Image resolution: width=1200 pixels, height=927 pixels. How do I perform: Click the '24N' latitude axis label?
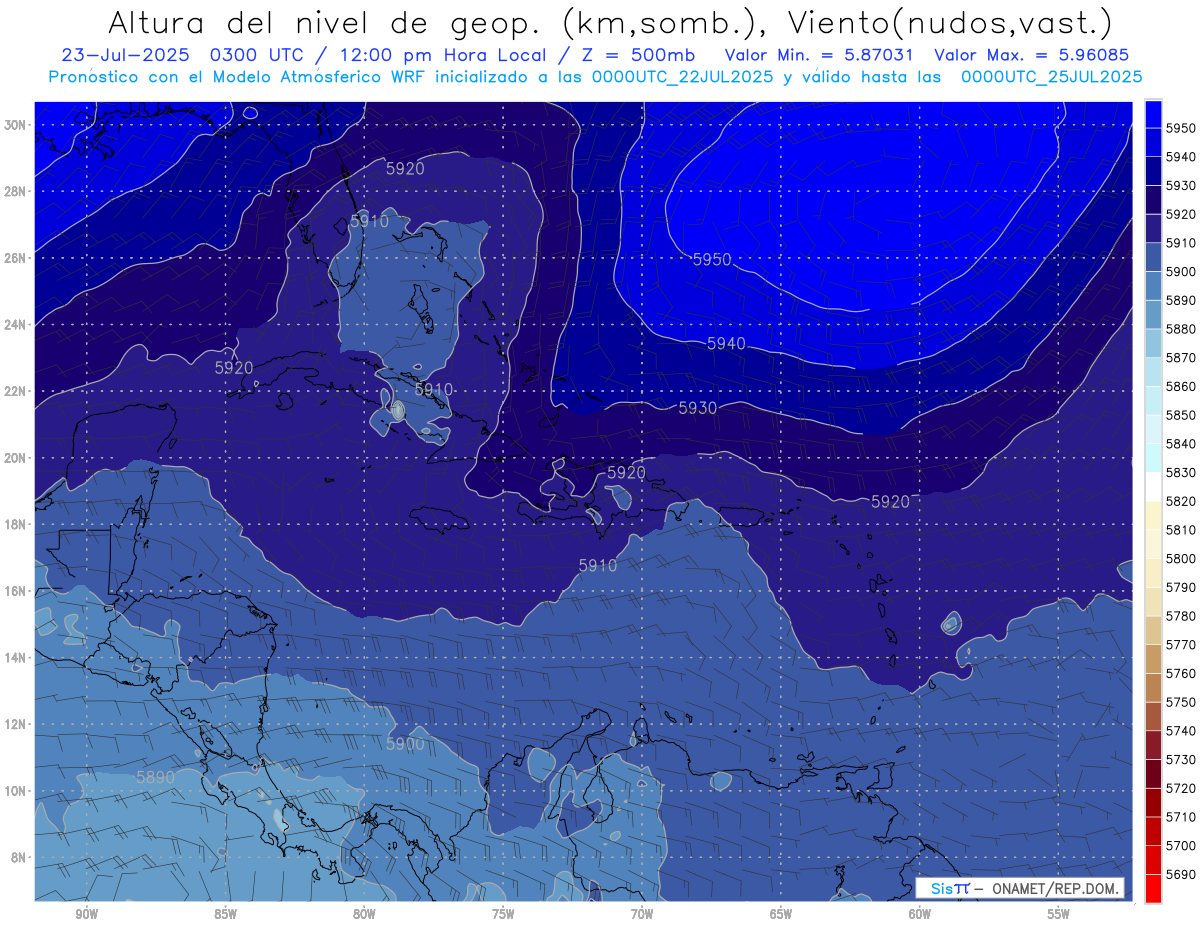17,325
